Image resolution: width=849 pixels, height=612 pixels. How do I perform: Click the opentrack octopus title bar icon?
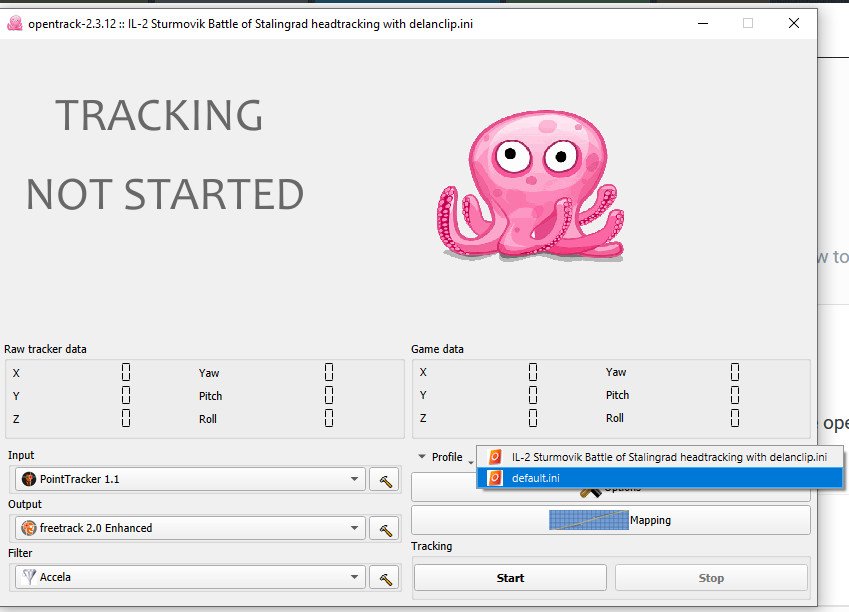(x=15, y=23)
